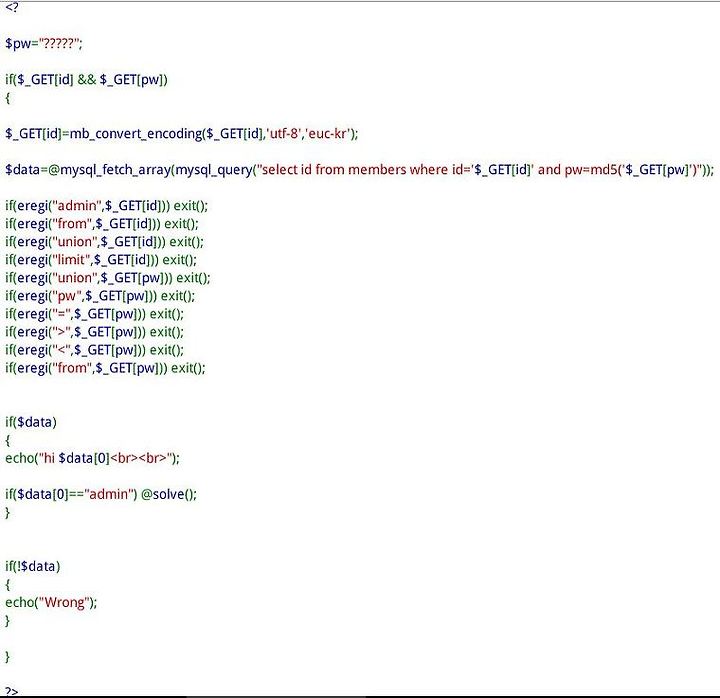Image resolution: width=720 pixels, height=698 pixels.
Task: Click the if($data[0]=="admin") @solve(); line
Action: [x=101, y=494]
